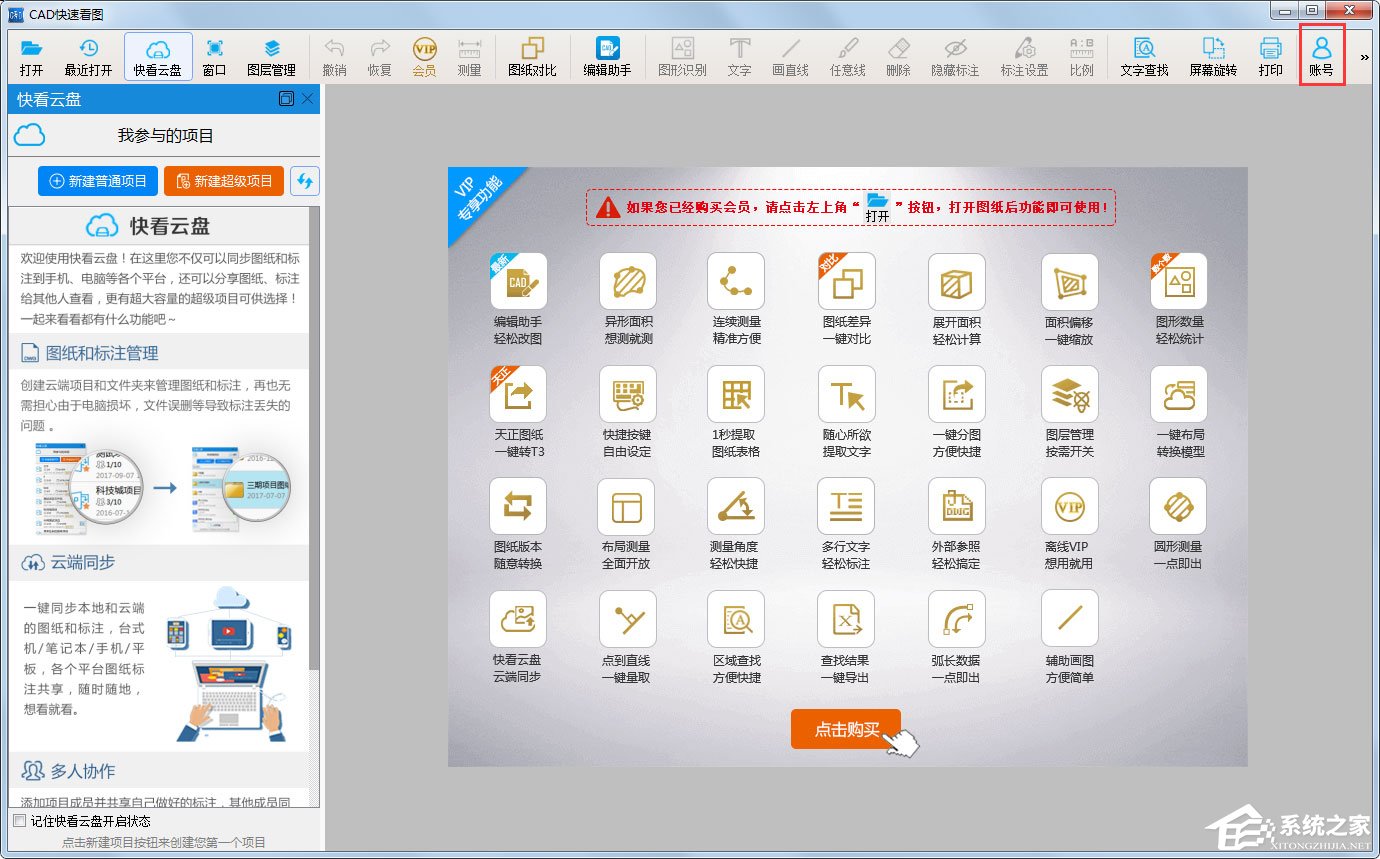
Task: Rotate the screen with 屏幕旋转
Action: 1211,55
